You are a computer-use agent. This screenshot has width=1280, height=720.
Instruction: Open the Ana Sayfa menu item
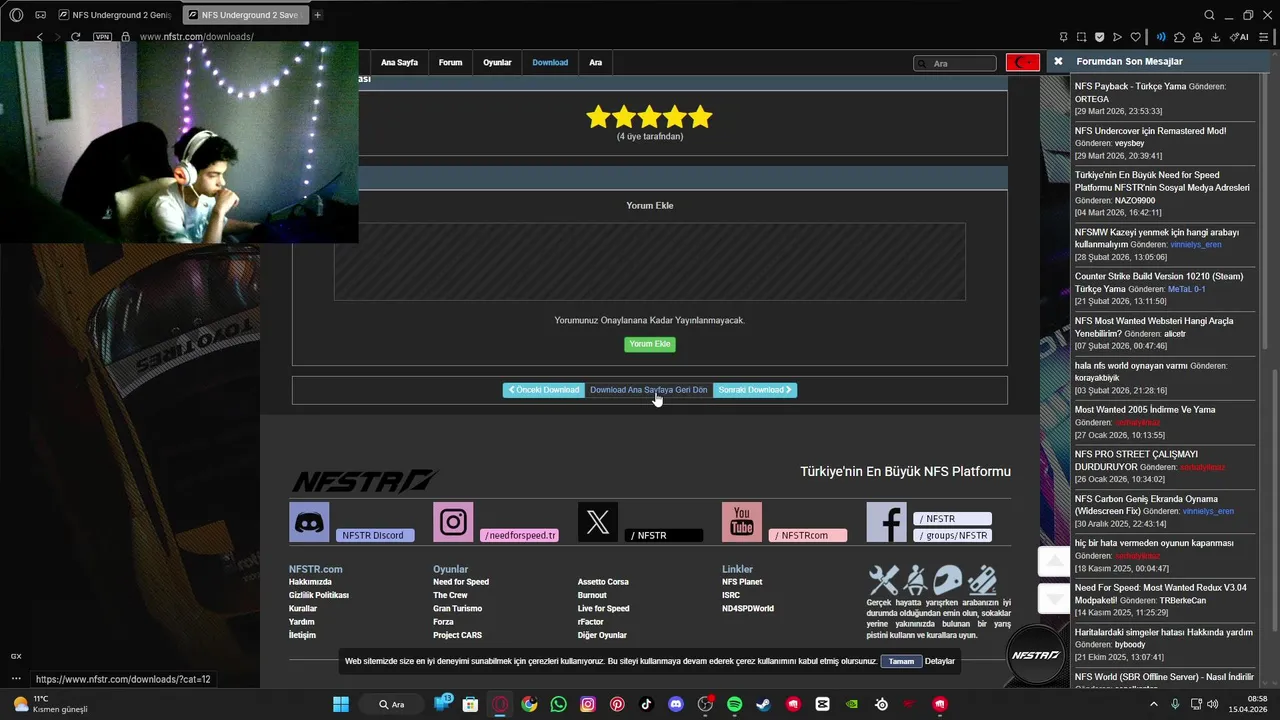[399, 62]
